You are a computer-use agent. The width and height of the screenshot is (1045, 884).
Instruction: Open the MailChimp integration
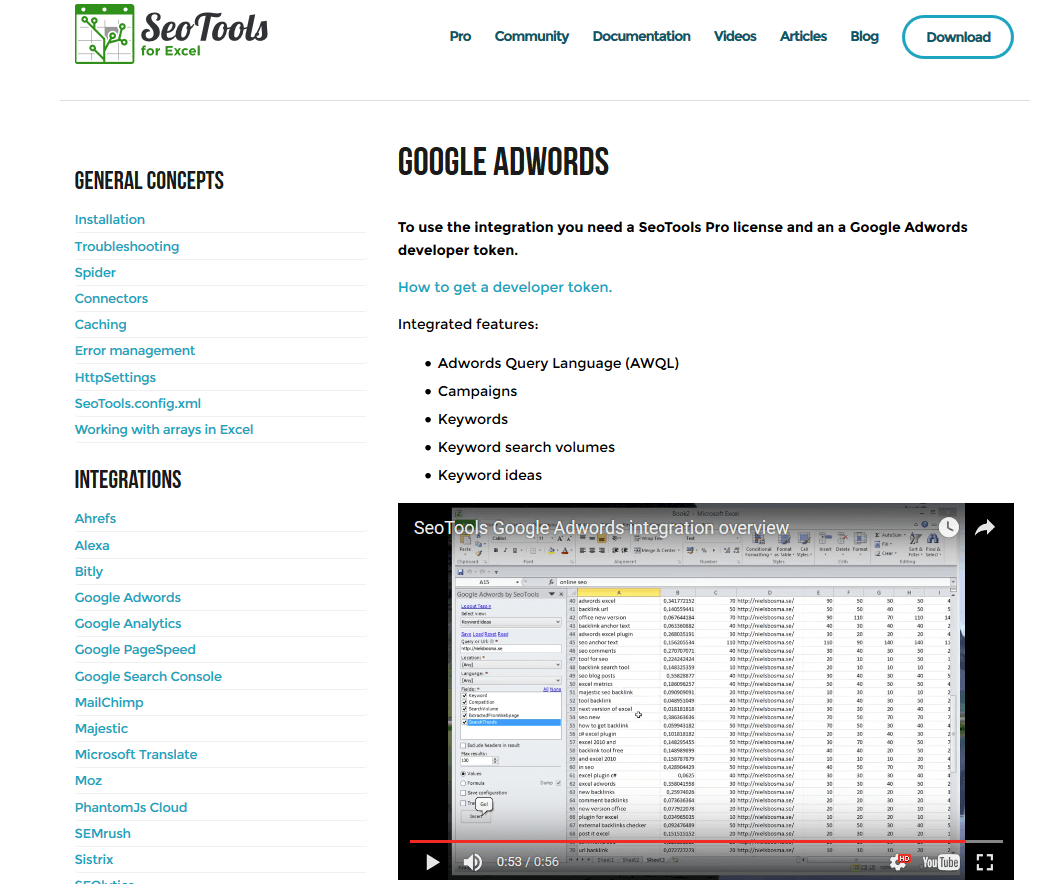pos(109,702)
